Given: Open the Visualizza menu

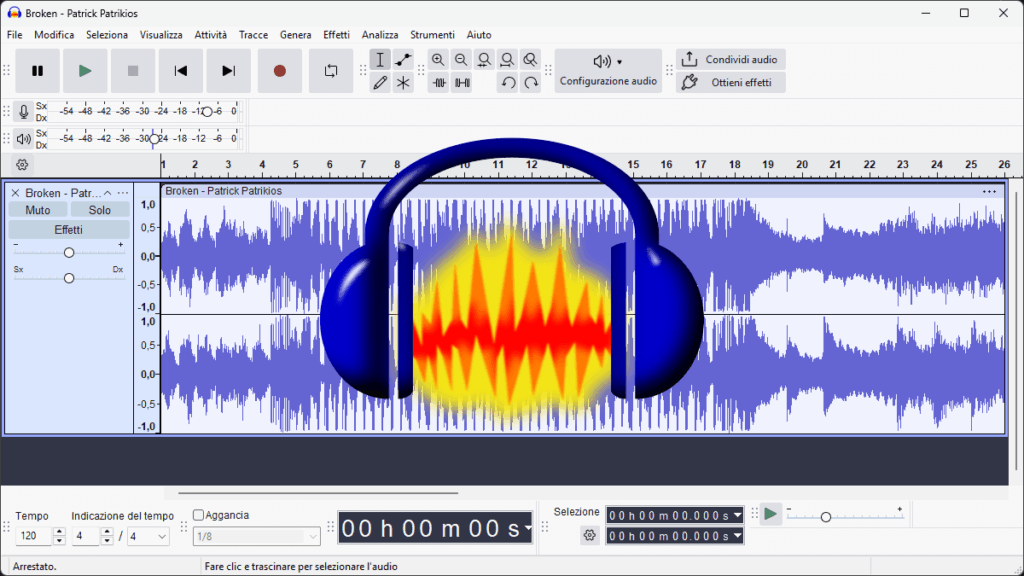Looking at the screenshot, I should click(161, 35).
